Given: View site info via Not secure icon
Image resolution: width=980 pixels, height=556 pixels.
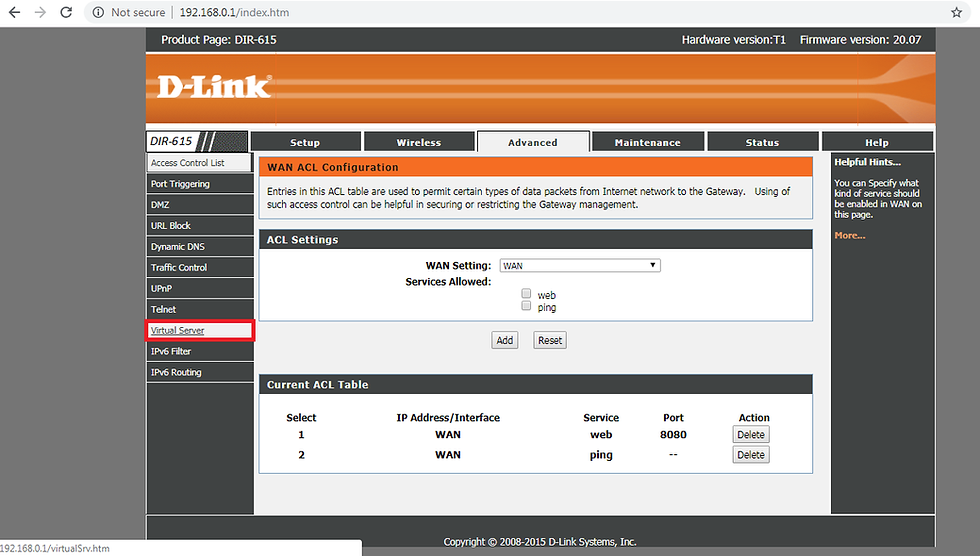Looking at the screenshot, I should 98,12.
